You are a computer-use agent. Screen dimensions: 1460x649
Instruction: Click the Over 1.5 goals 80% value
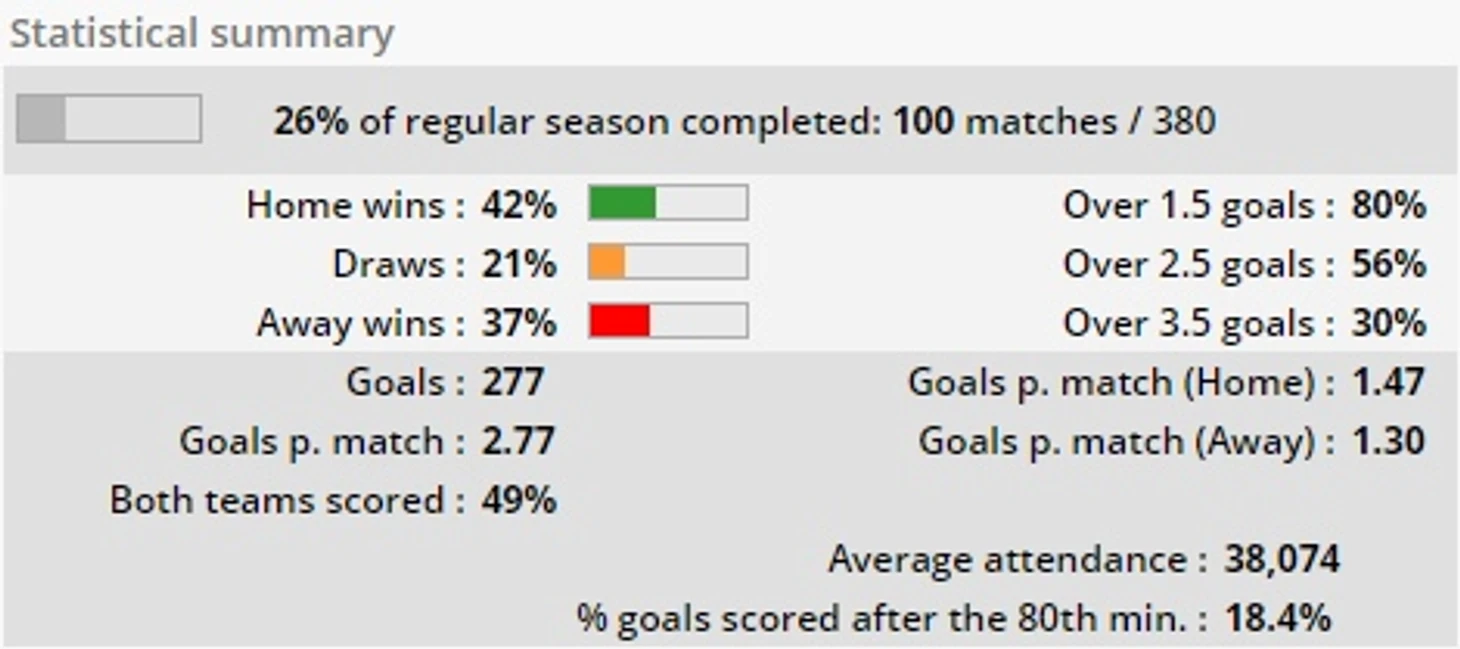(x=1388, y=205)
